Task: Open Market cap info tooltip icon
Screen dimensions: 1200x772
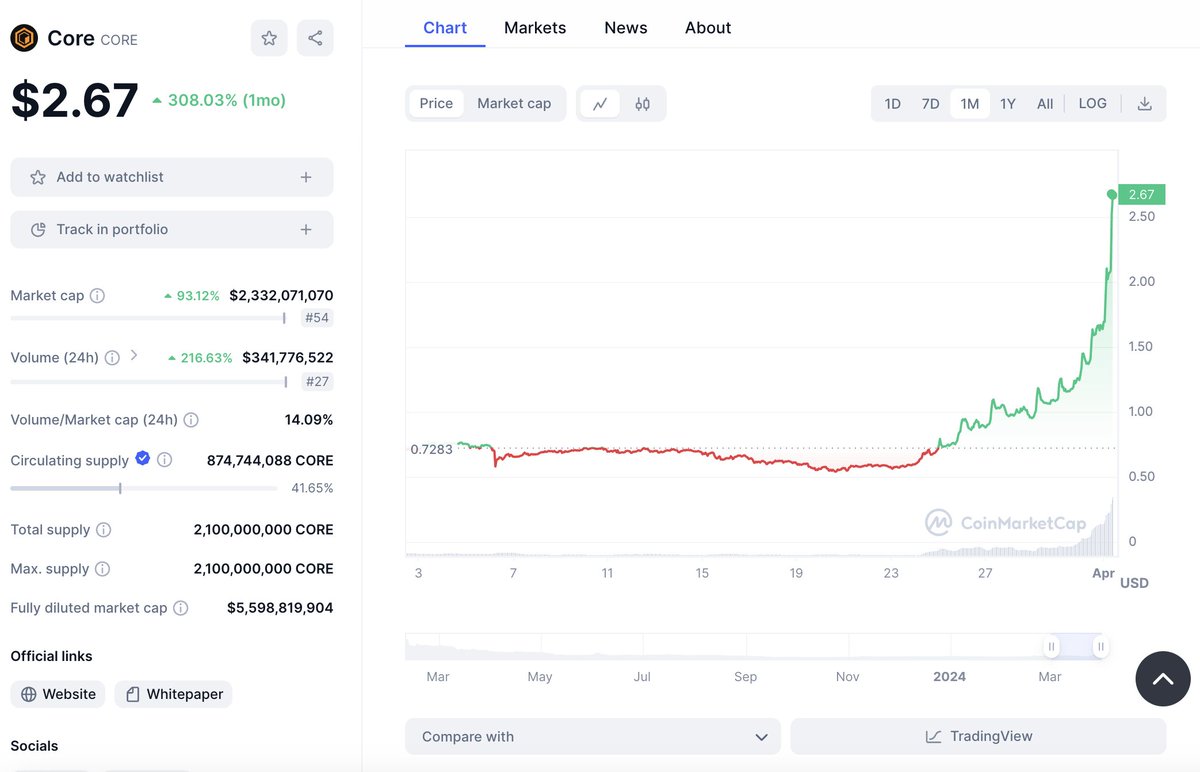Action: click(x=97, y=296)
